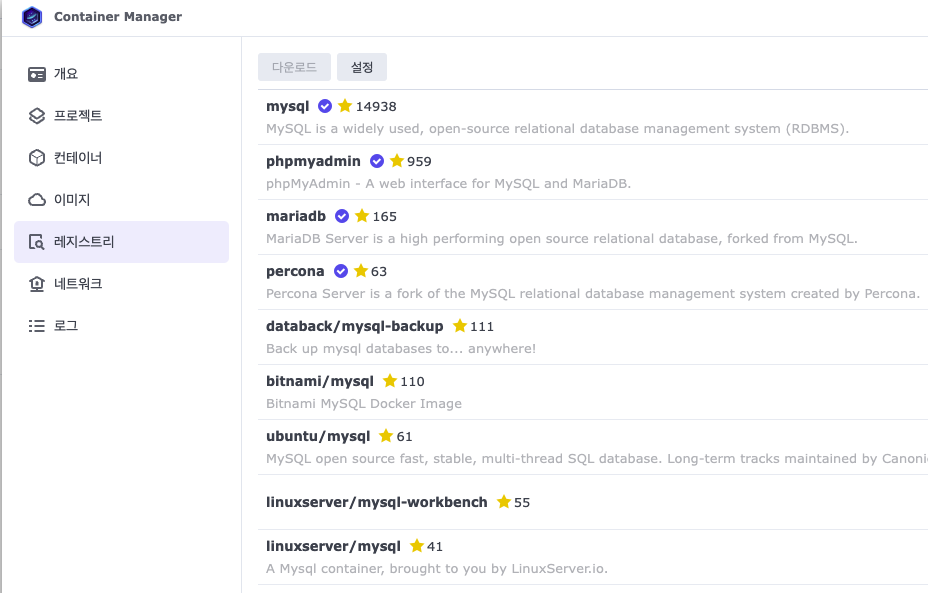Image resolution: width=928 pixels, height=593 pixels.
Task: Click the star icon beside 14938
Action: click(x=345, y=105)
